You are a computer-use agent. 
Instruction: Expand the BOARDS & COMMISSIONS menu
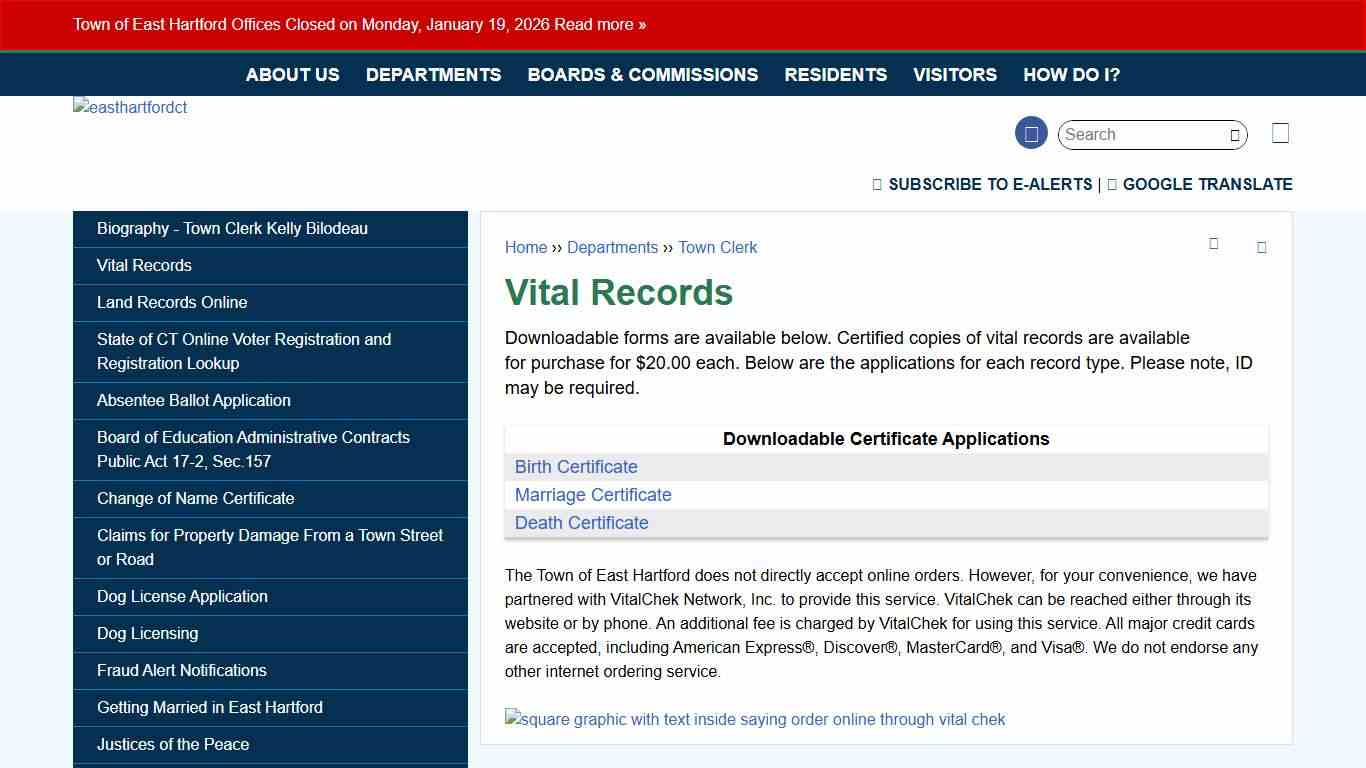click(643, 74)
